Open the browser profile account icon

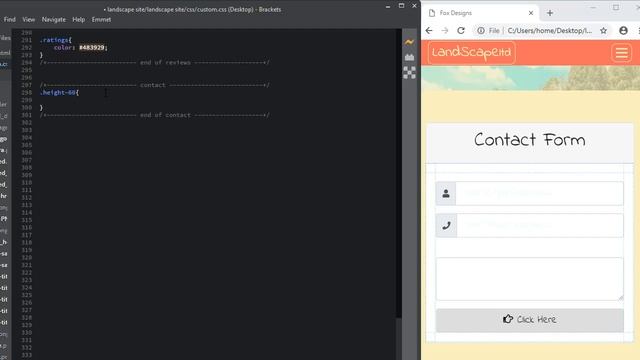623,31
